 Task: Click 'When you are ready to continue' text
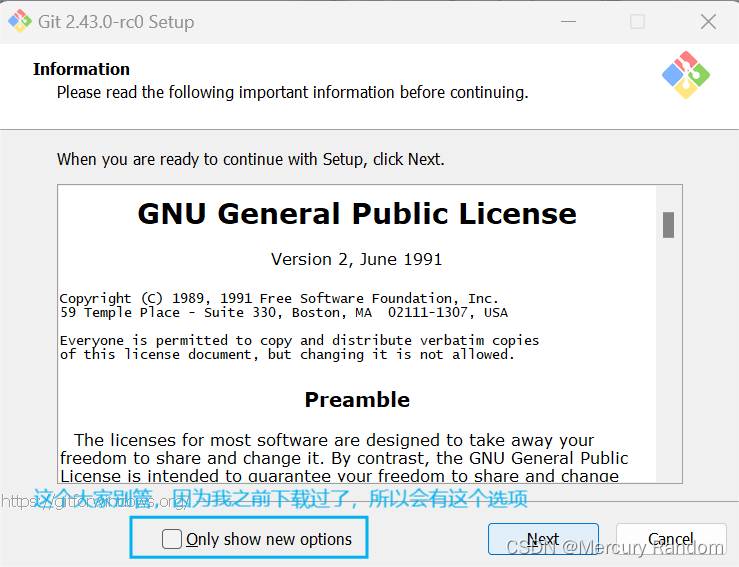[x=251, y=159]
